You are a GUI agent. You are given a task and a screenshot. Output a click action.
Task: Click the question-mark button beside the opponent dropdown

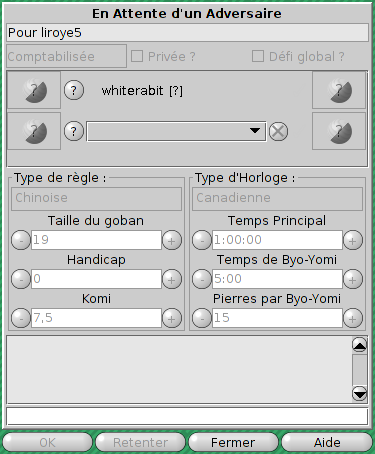coord(74,131)
